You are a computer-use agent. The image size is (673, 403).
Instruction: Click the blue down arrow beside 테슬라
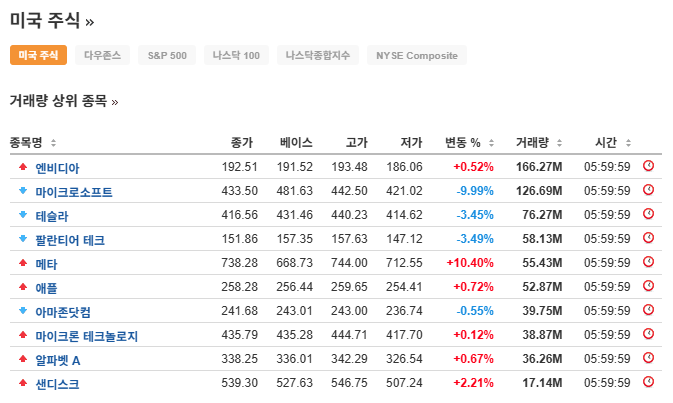23,215
